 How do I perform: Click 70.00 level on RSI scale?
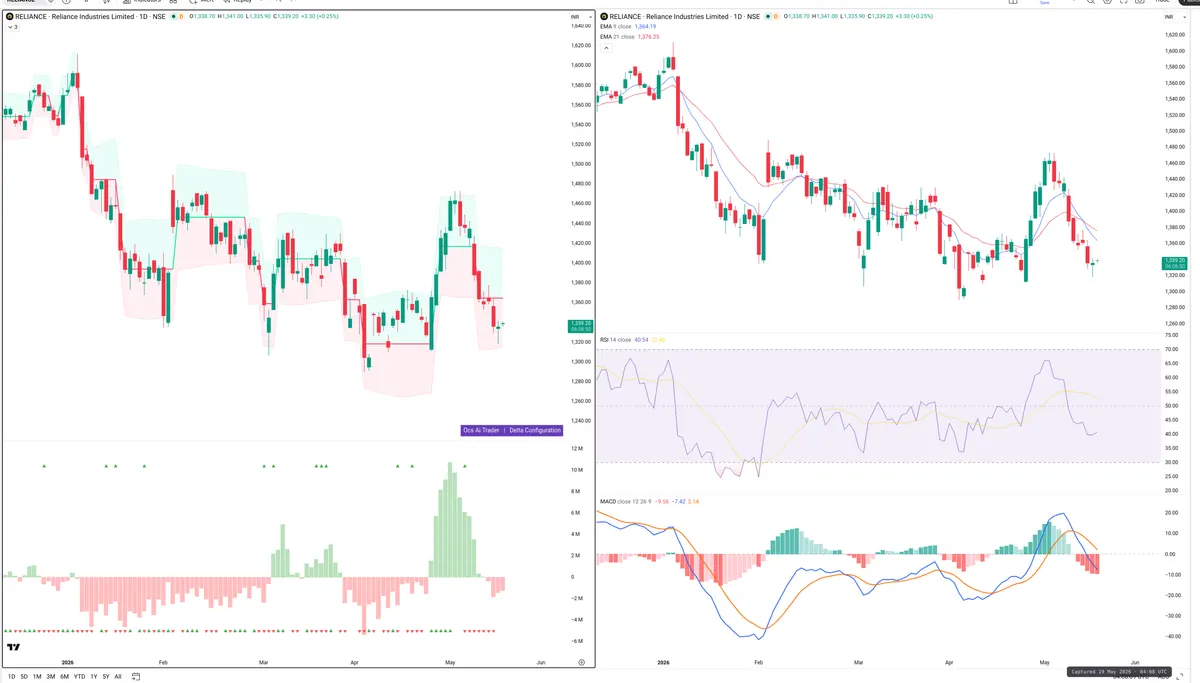(1172, 350)
